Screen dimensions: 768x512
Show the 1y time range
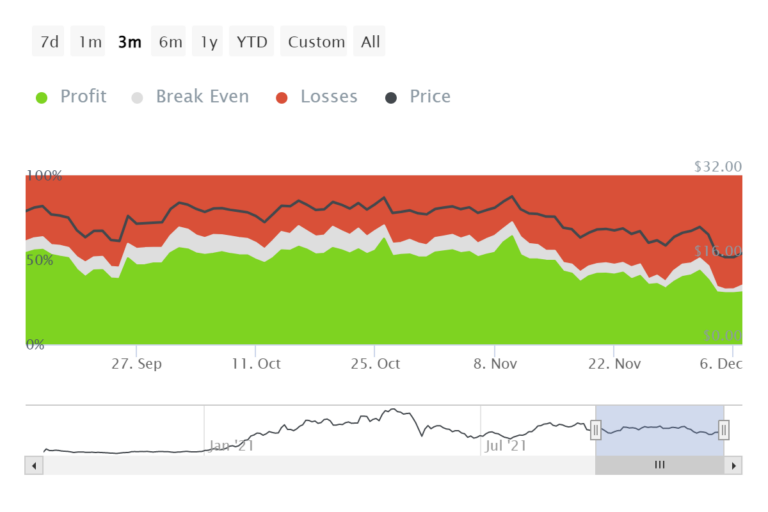coord(208,42)
